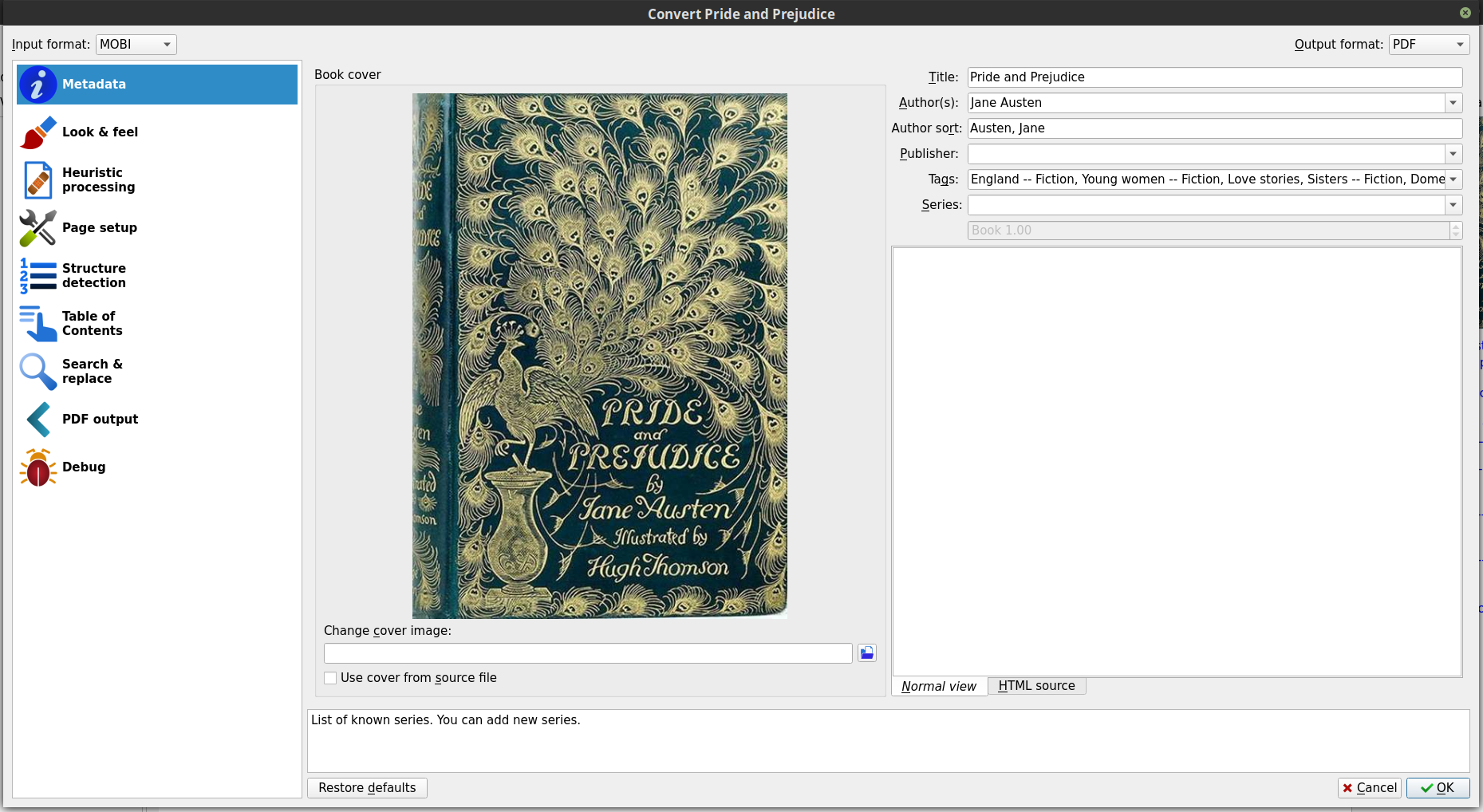Open the Table of Contents icon
This screenshot has width=1483, height=812.
click(x=37, y=324)
